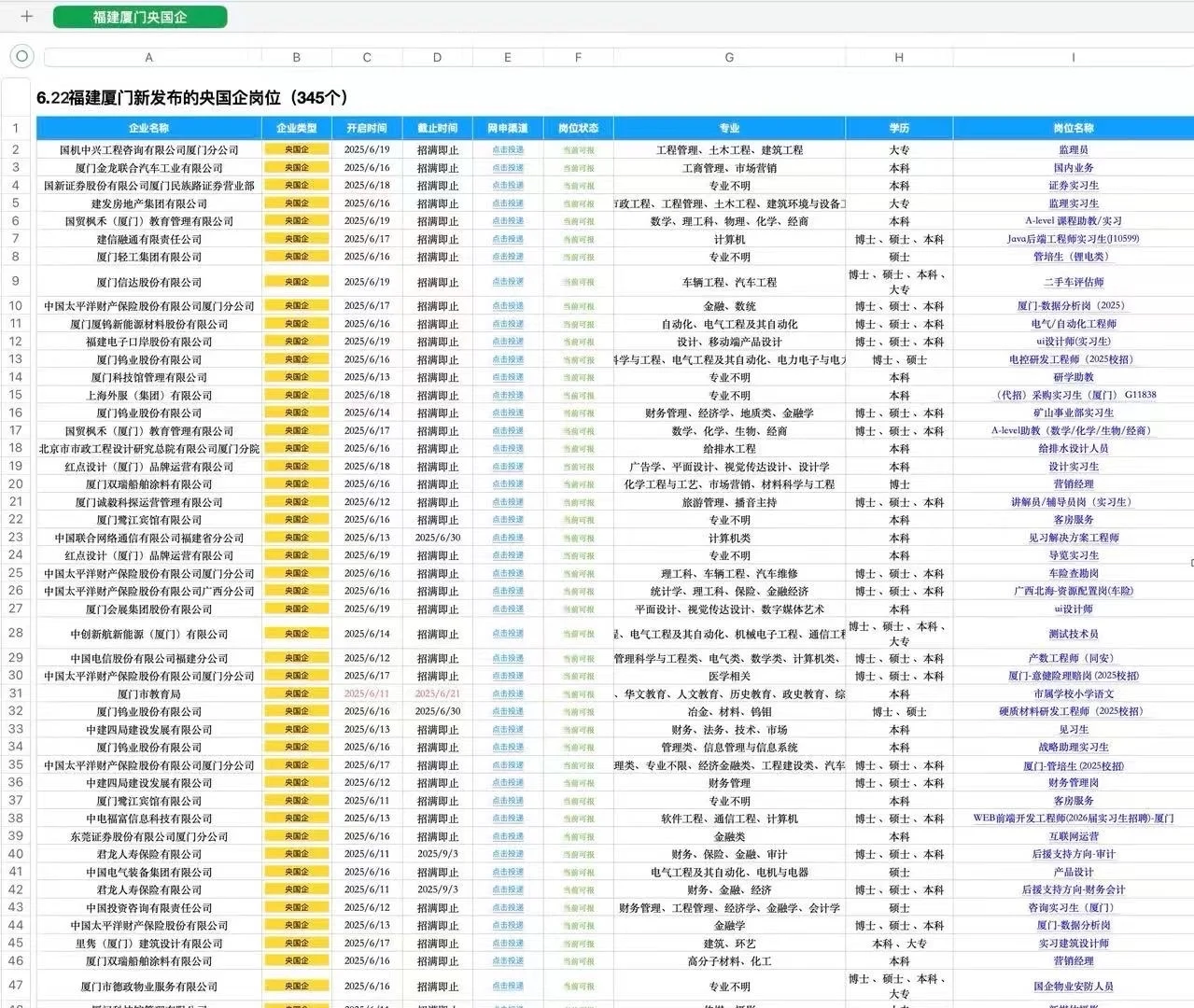Open 点击投递 link for 国机中兴工程咨询有限公司厦门分公司

click(x=508, y=149)
